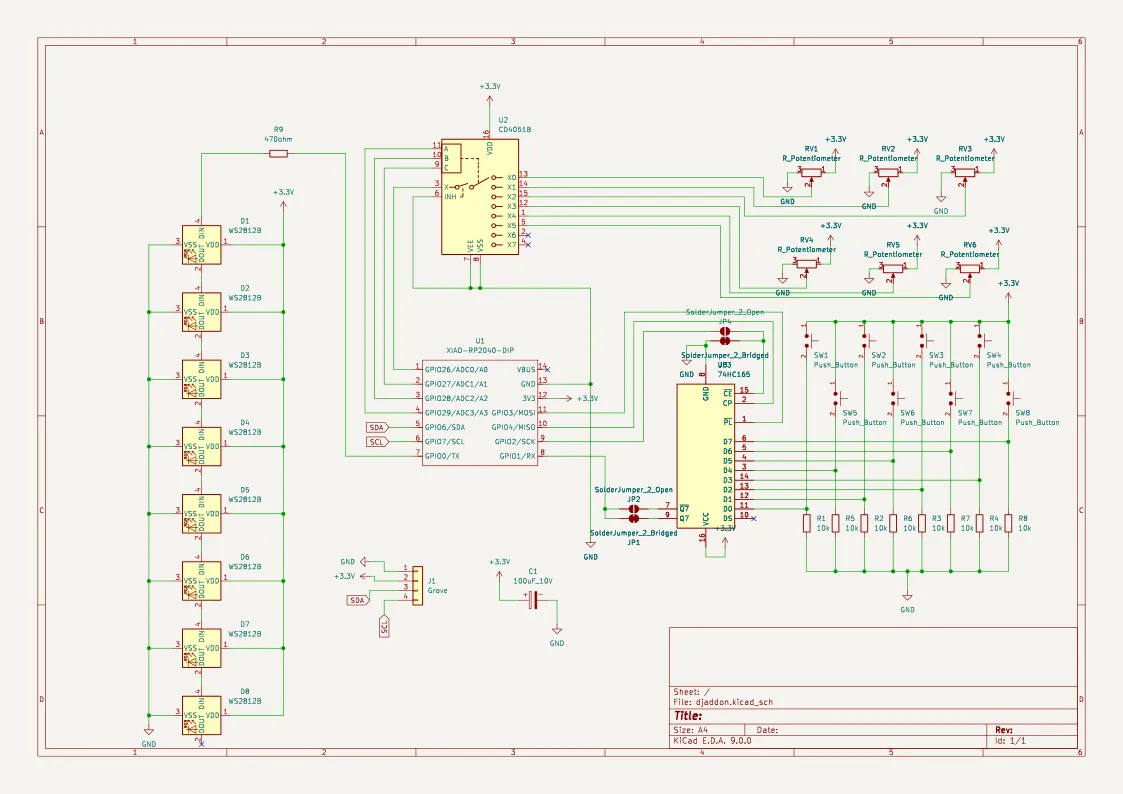Click the RV2 potentiometer symbol
Image resolution: width=1123 pixels, height=794 pixels.
888,172
